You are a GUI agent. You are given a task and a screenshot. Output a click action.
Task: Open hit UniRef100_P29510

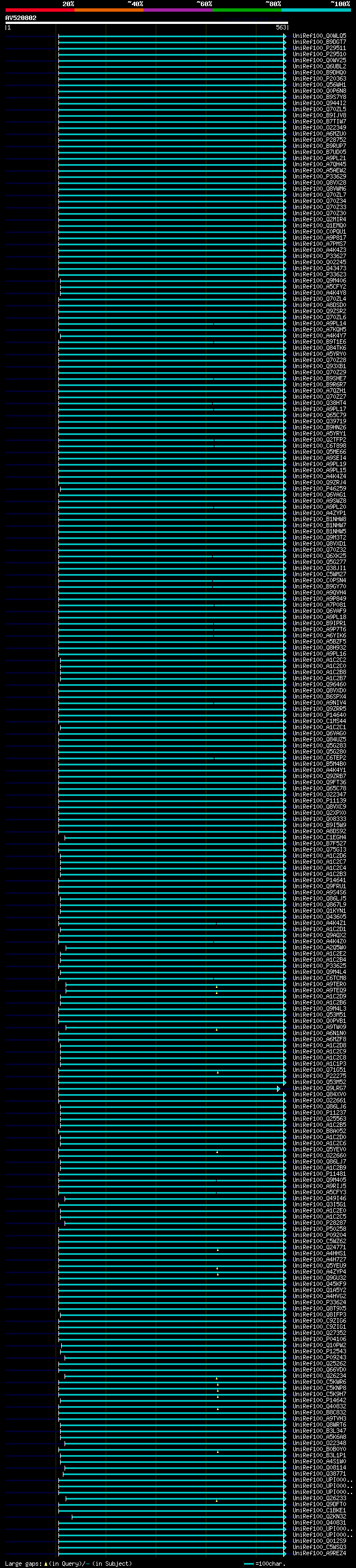pos(319,54)
